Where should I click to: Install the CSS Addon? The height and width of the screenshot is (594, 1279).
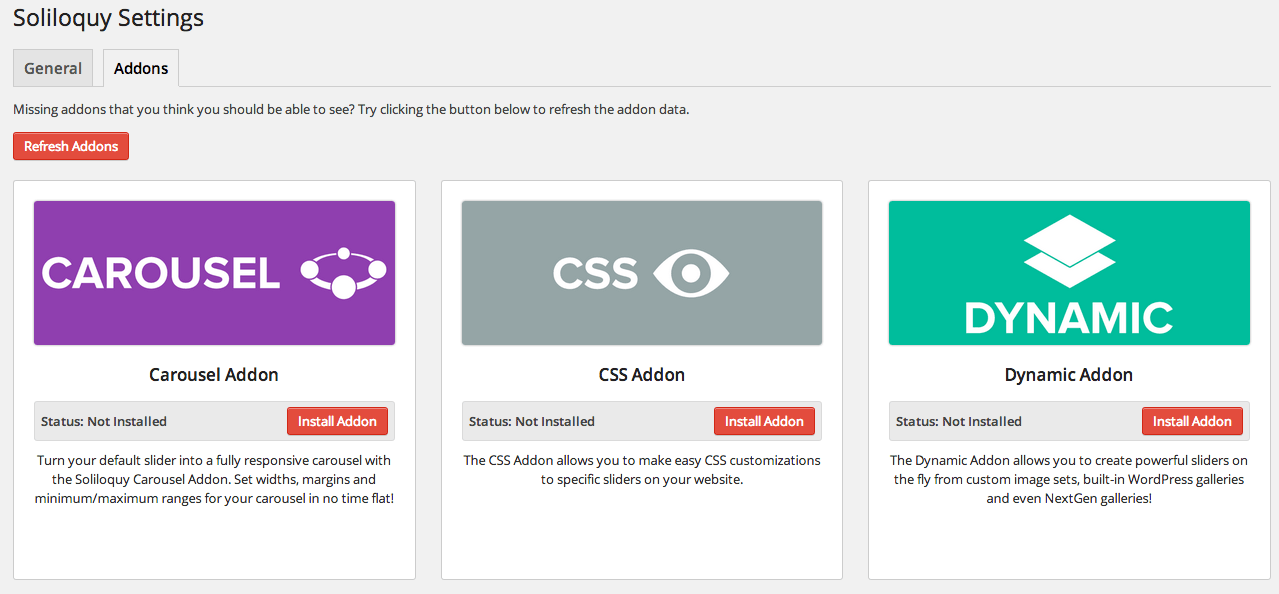764,421
